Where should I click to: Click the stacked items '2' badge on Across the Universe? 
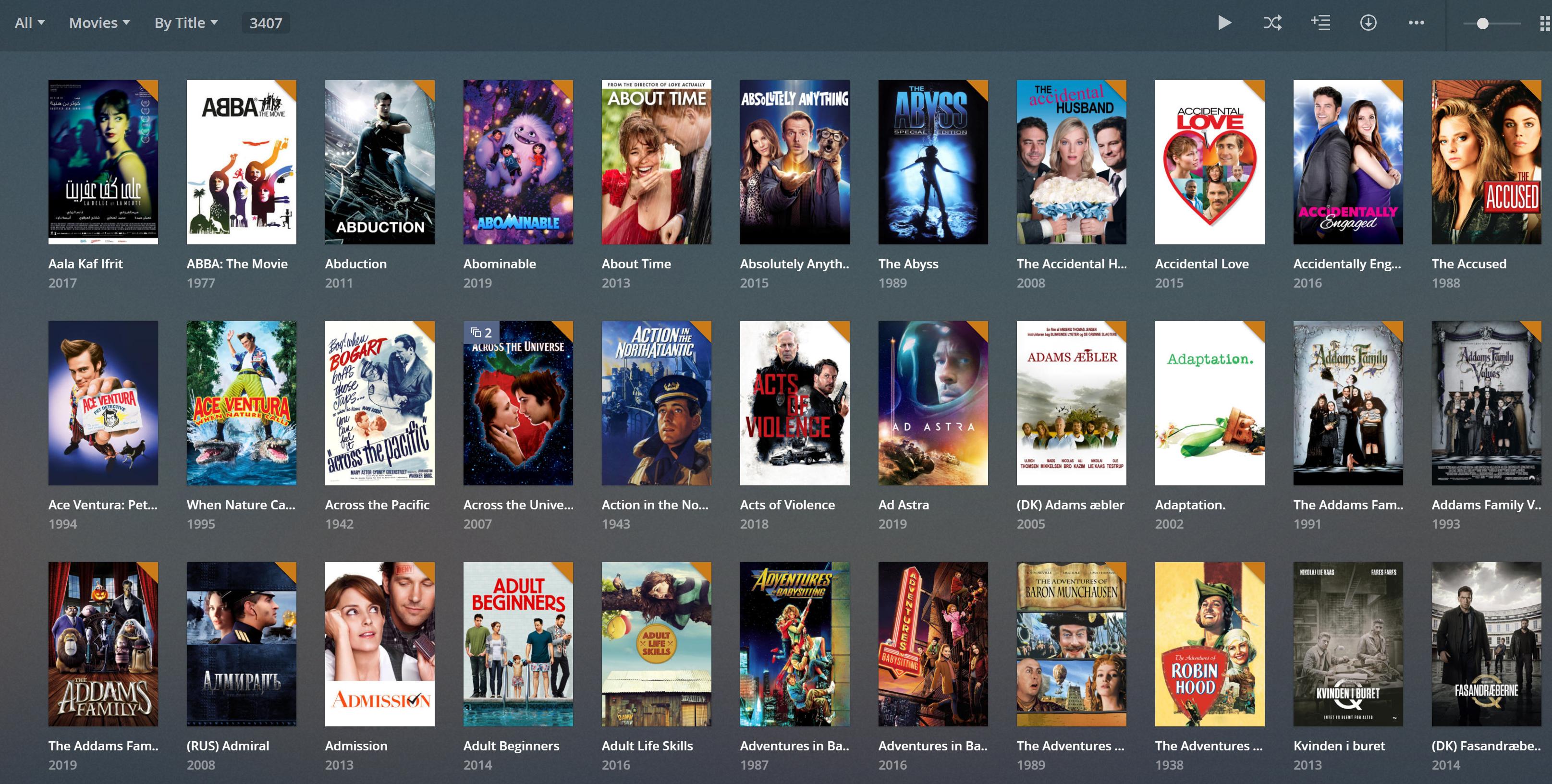(x=481, y=332)
